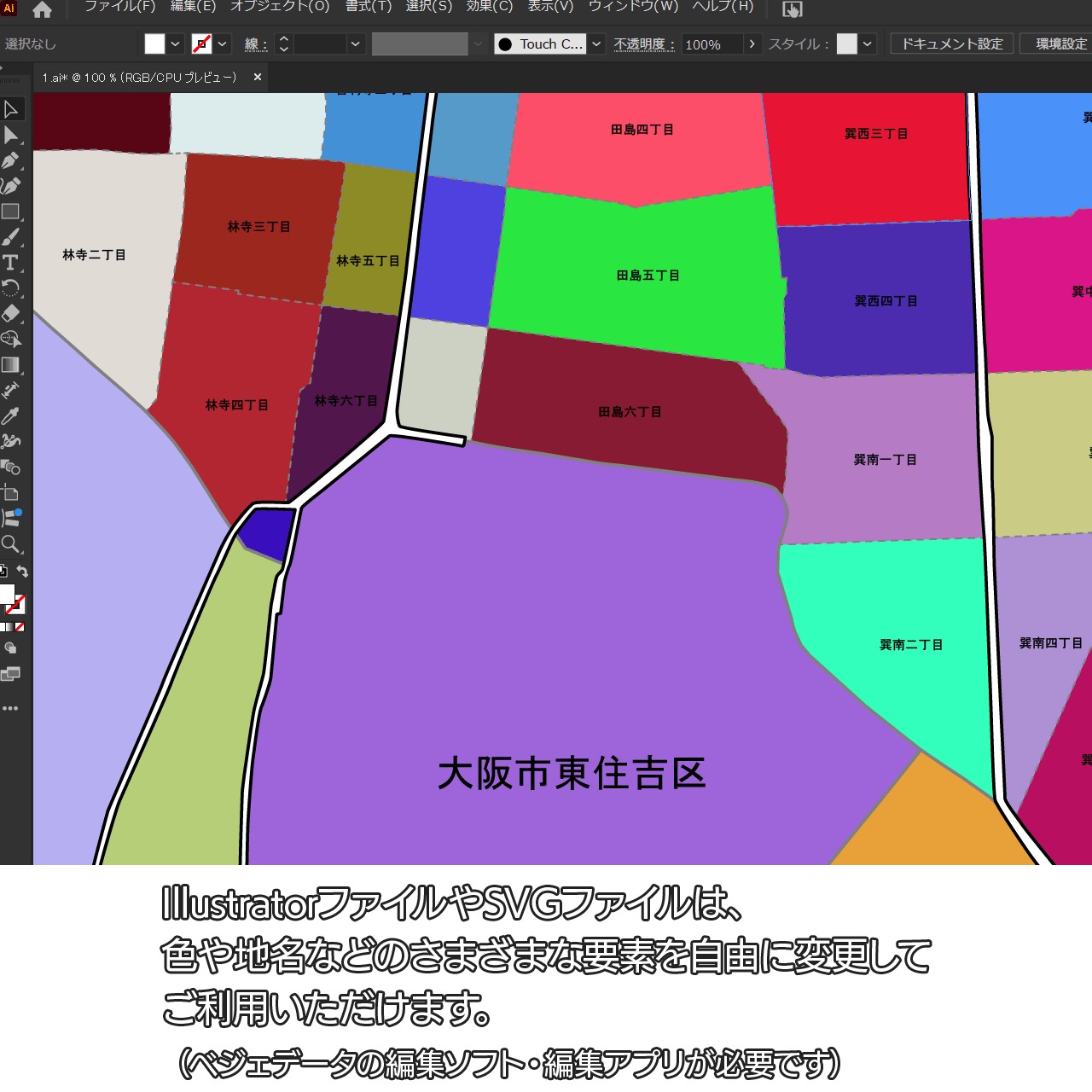The image size is (1092, 1092).
Task: Activate the Type tool
Action: click(x=11, y=263)
